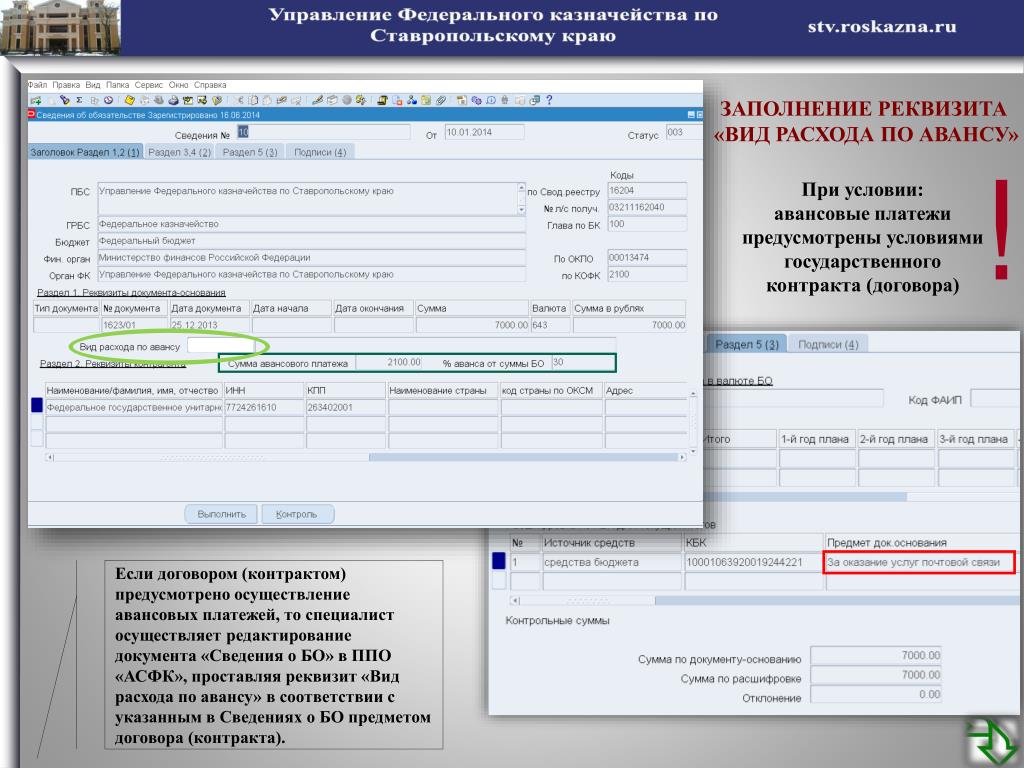Click counterparty table horizontal scrollbar
1024x768 pixels.
[366, 457]
